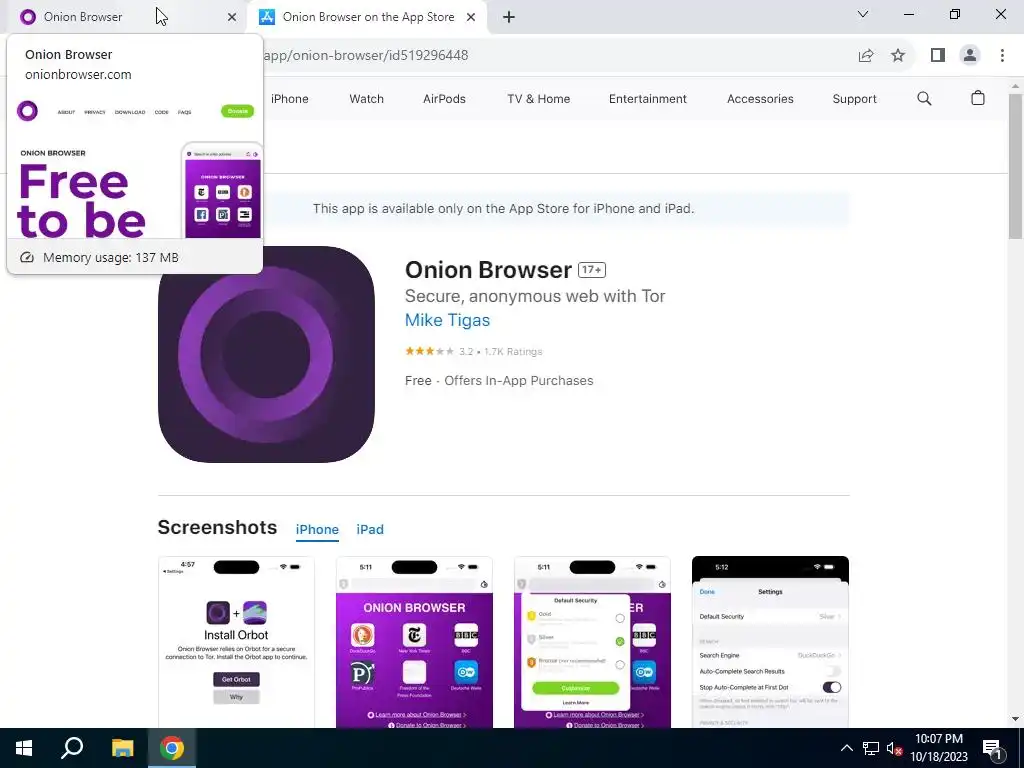Open the iPhone menu on Apple nav
This screenshot has height=768, width=1024.
[289, 99]
